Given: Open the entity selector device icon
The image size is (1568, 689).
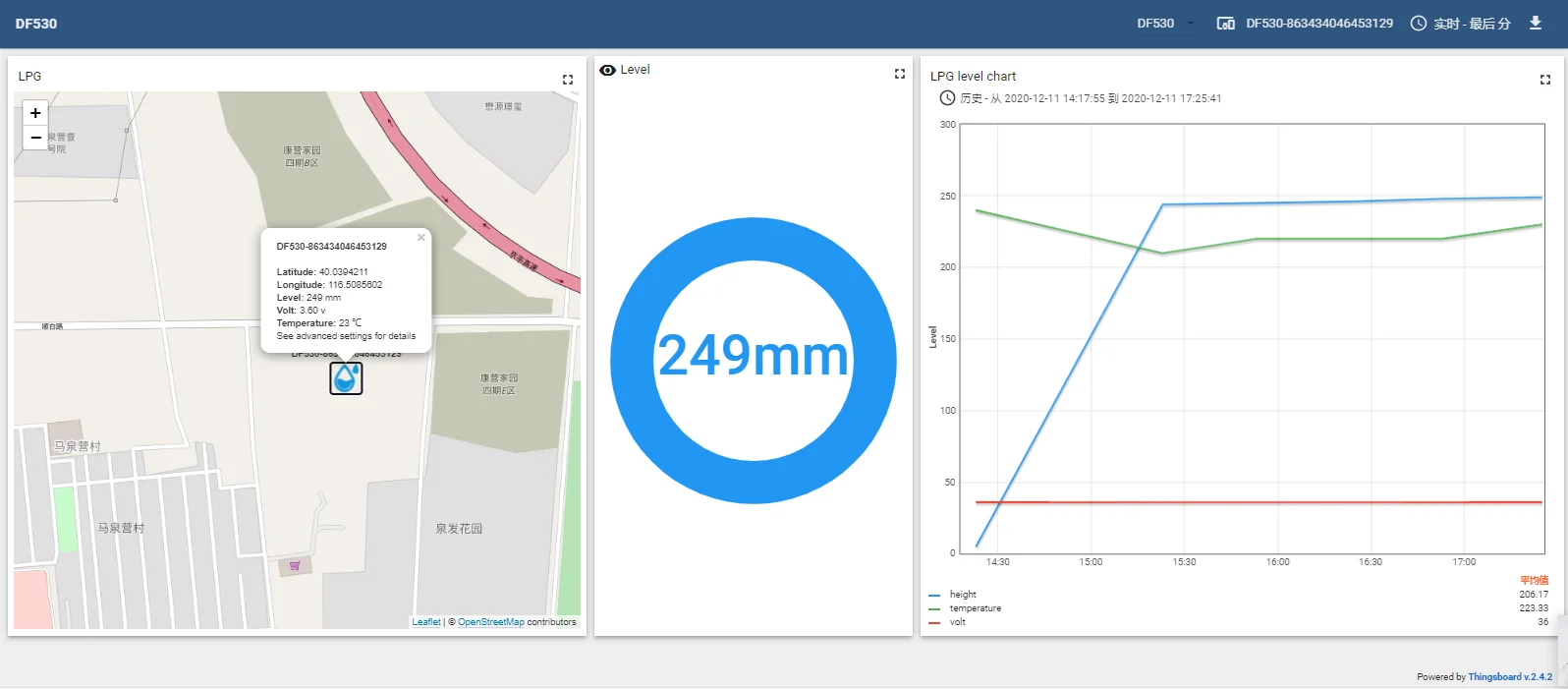Looking at the screenshot, I should 1226,24.
